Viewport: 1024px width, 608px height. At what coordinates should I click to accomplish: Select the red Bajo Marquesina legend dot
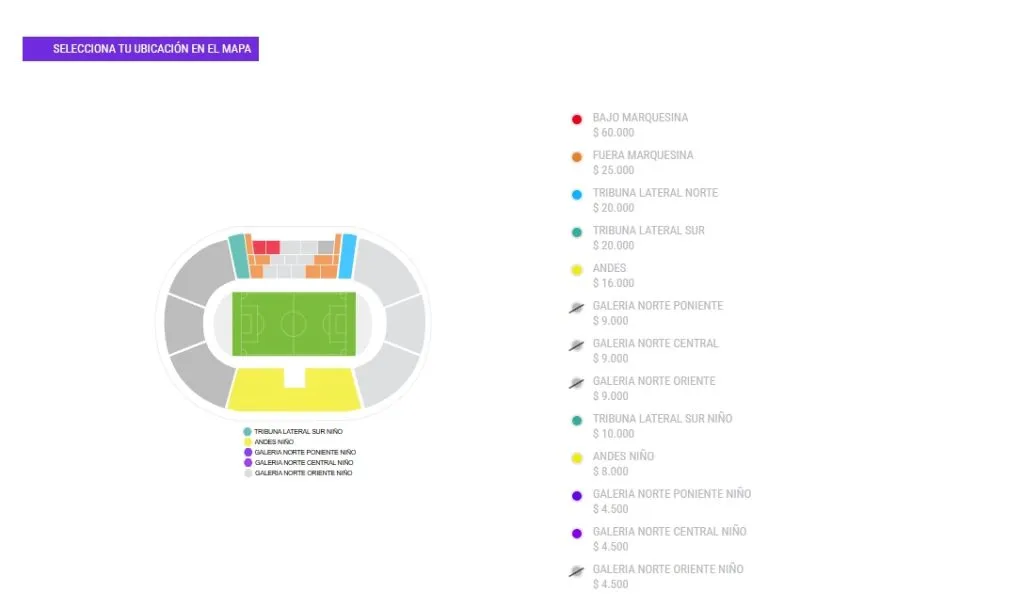577,118
